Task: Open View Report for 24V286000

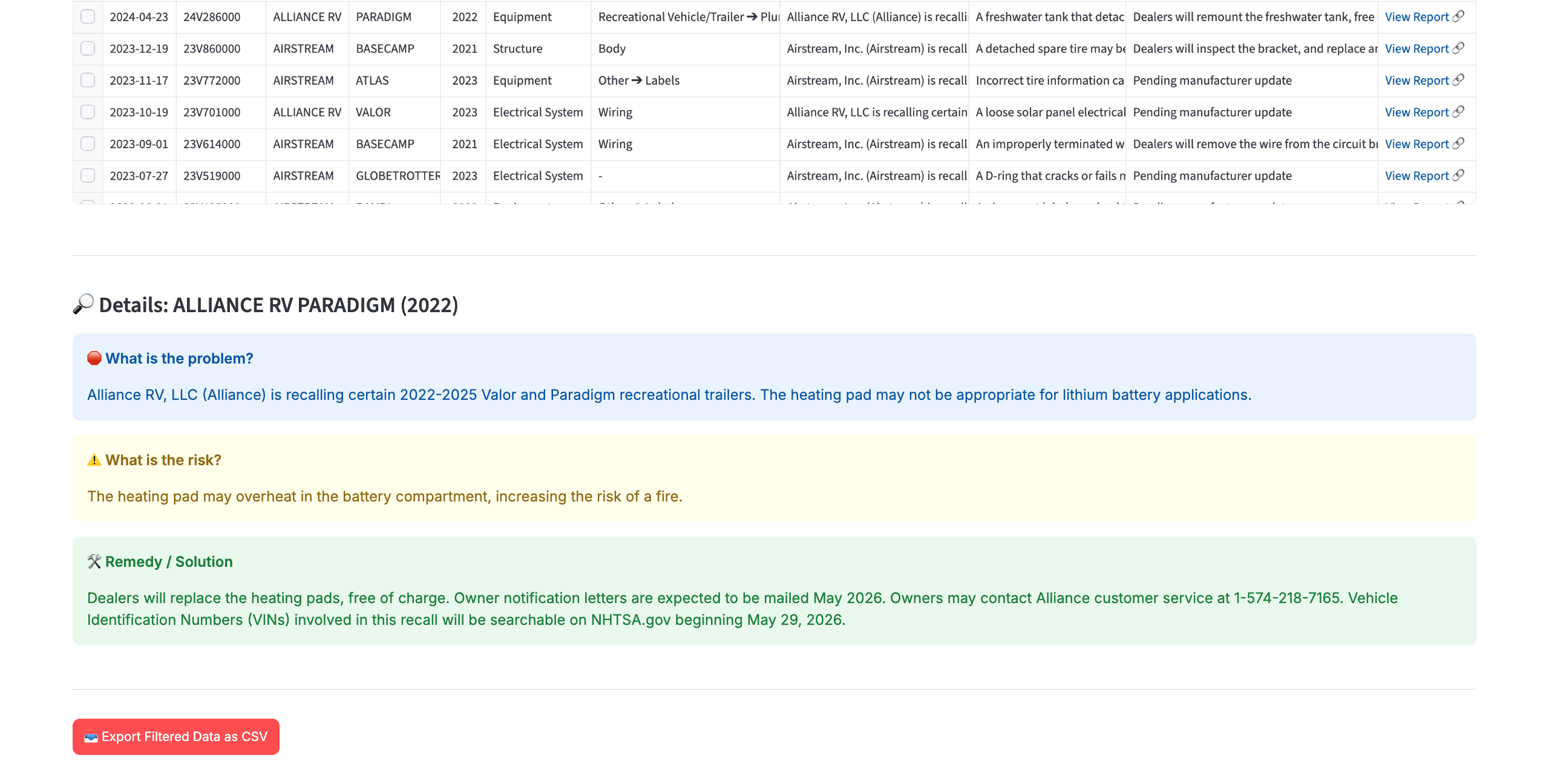Action: point(1416,17)
